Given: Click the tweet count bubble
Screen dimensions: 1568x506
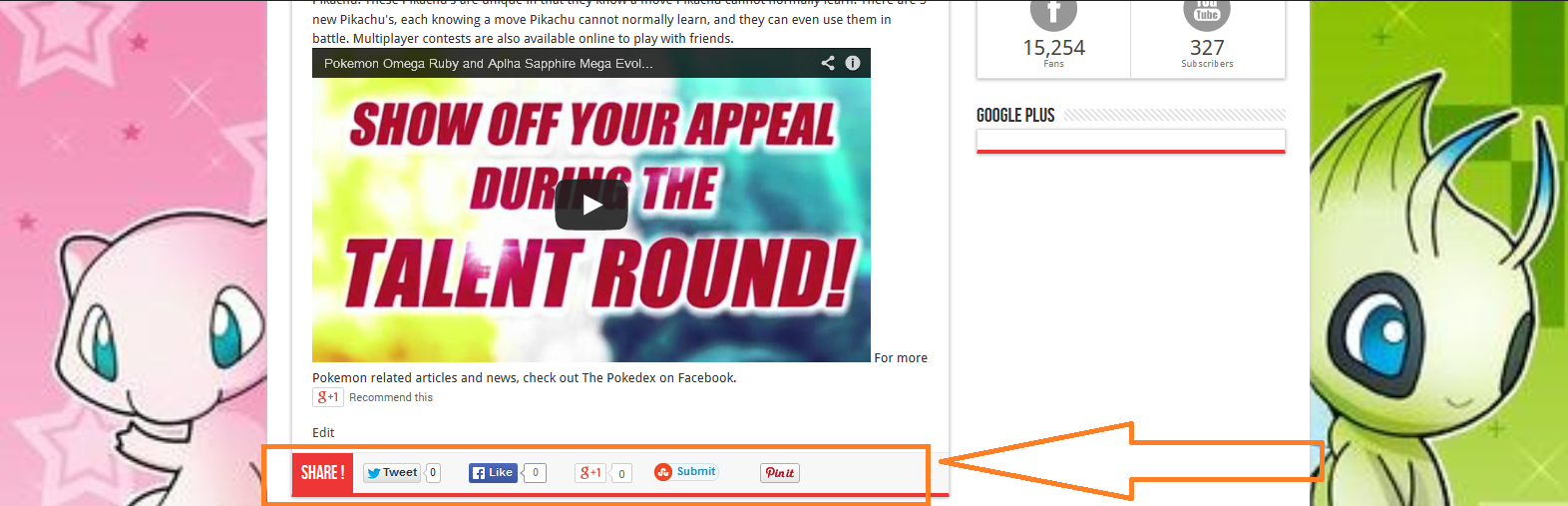Looking at the screenshot, I should [x=433, y=473].
